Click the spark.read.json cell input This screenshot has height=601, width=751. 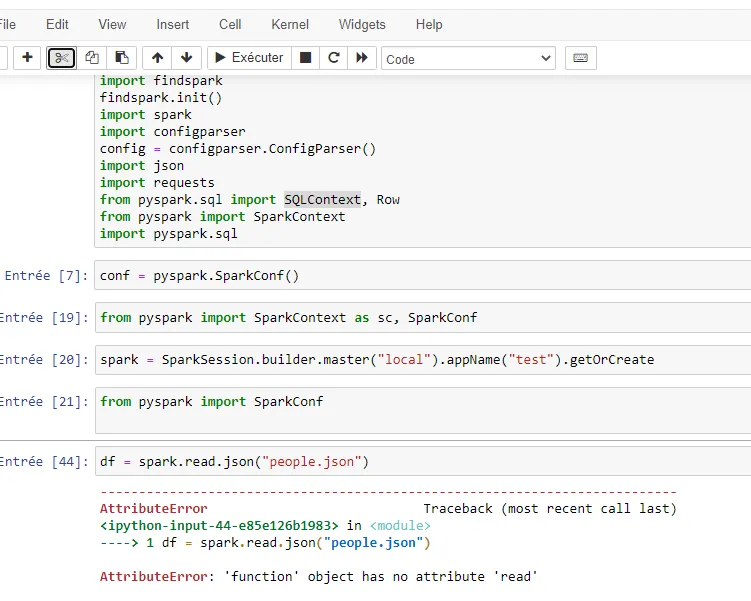point(422,461)
